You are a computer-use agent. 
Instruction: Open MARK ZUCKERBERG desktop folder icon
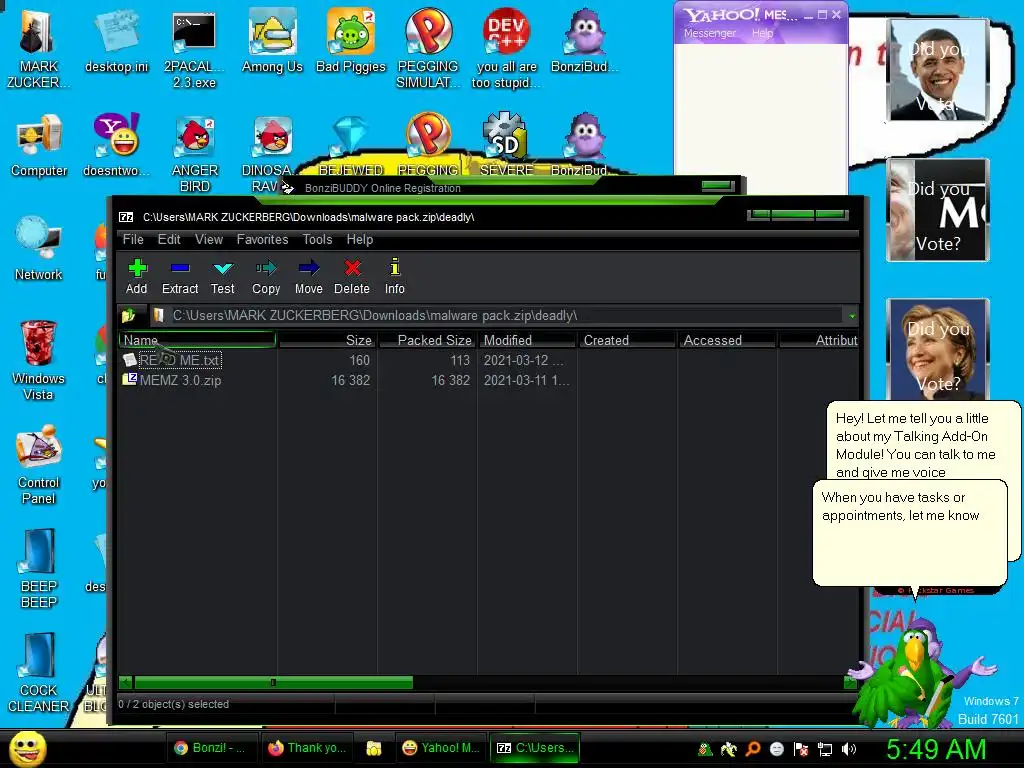[38, 48]
